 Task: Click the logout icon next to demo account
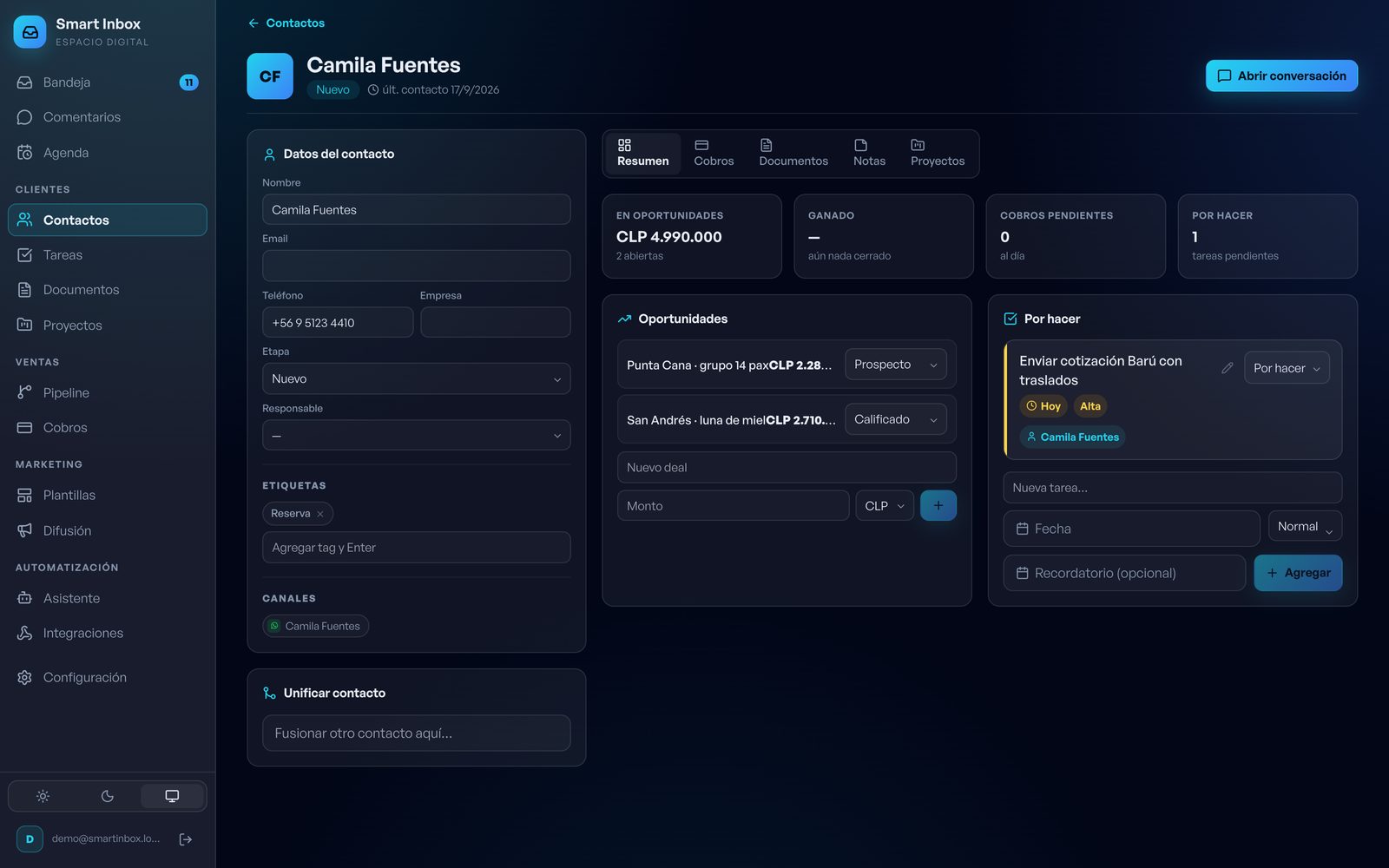point(186,839)
